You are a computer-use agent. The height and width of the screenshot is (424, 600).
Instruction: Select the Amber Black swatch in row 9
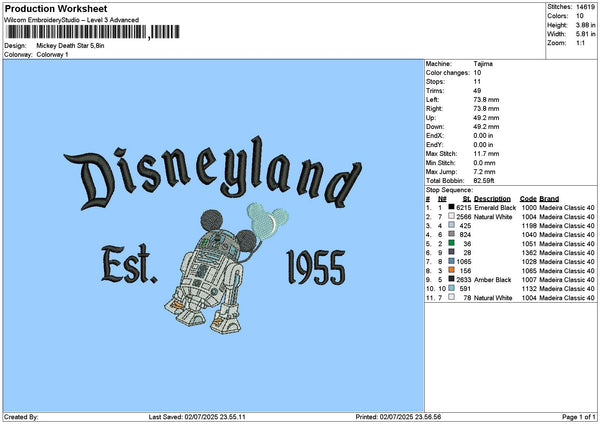[452, 279]
